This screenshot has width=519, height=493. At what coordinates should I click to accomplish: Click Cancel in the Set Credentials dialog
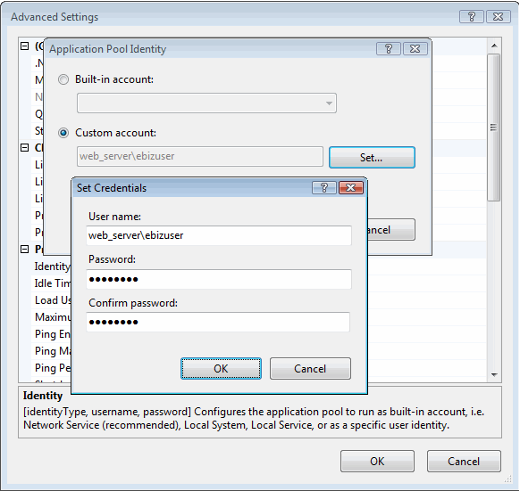pyautogui.click(x=310, y=369)
